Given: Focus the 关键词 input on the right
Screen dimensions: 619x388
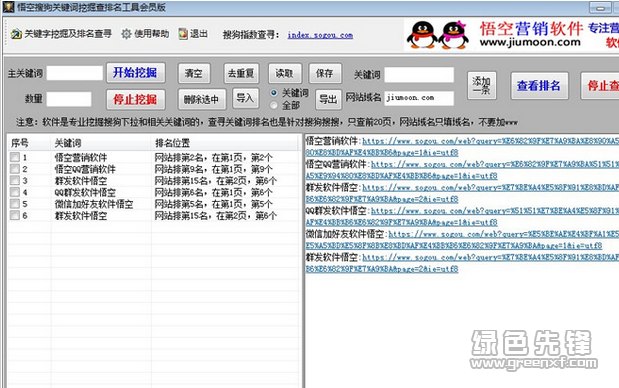Looking at the screenshot, I should pyautogui.click(x=419, y=75).
